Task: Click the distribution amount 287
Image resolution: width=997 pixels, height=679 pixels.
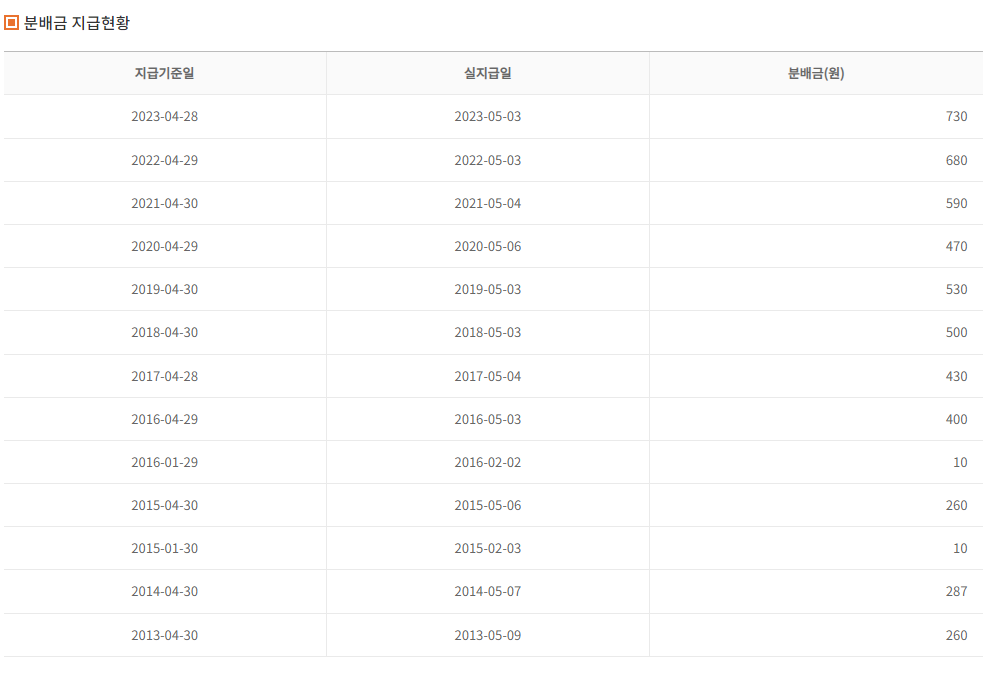Action: click(x=956, y=591)
